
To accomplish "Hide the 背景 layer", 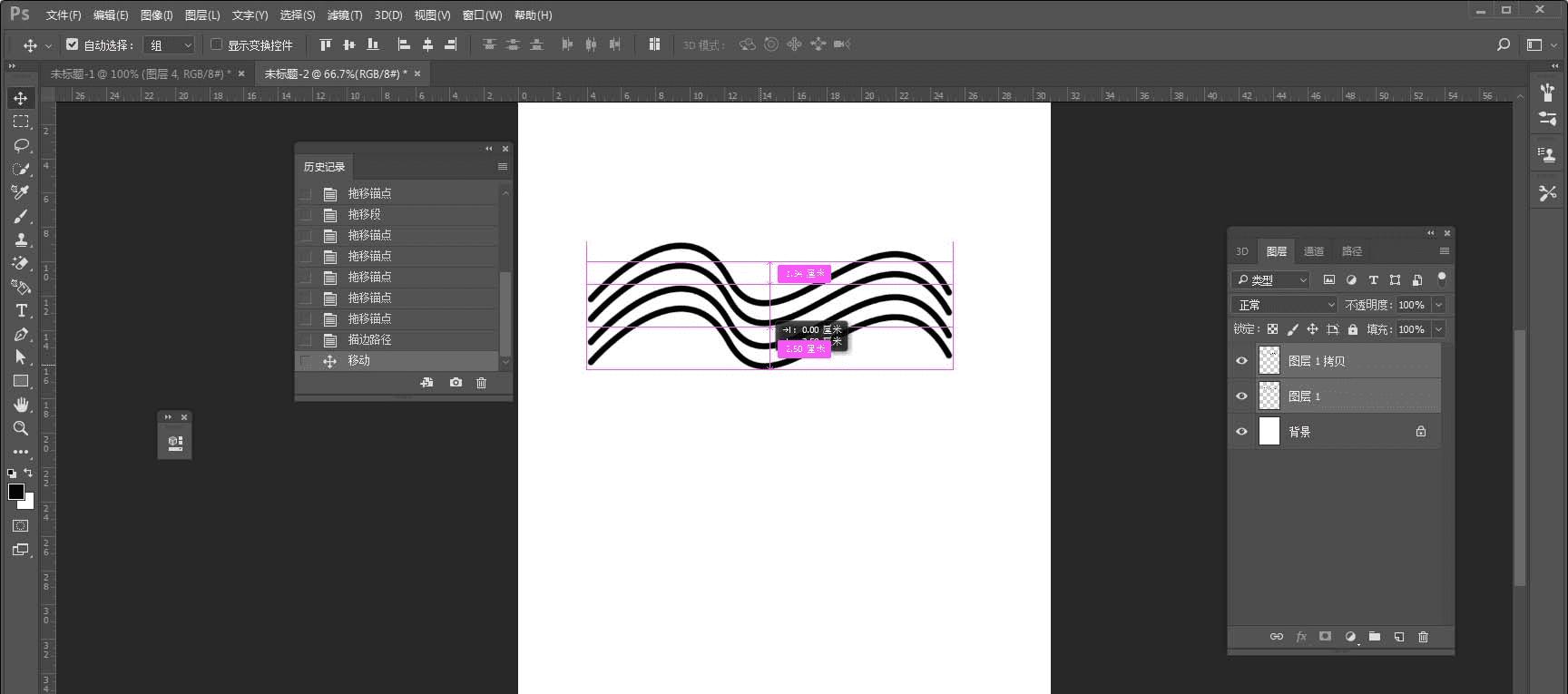I will pyautogui.click(x=1241, y=432).
